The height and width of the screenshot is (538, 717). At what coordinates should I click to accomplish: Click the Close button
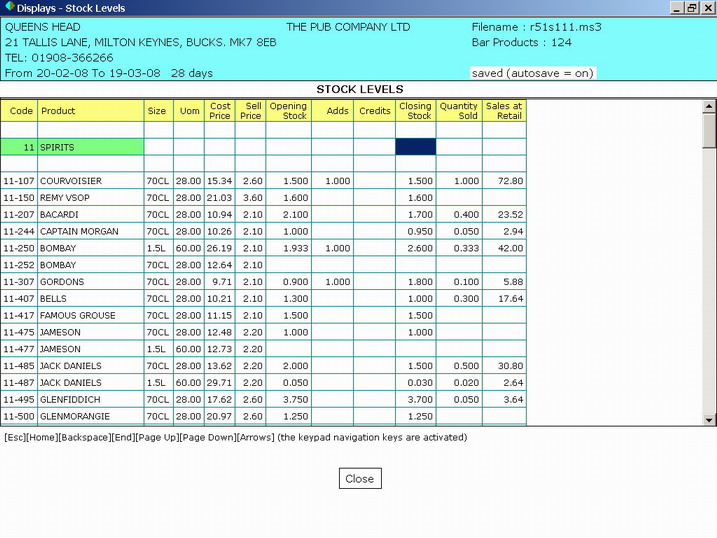point(359,479)
